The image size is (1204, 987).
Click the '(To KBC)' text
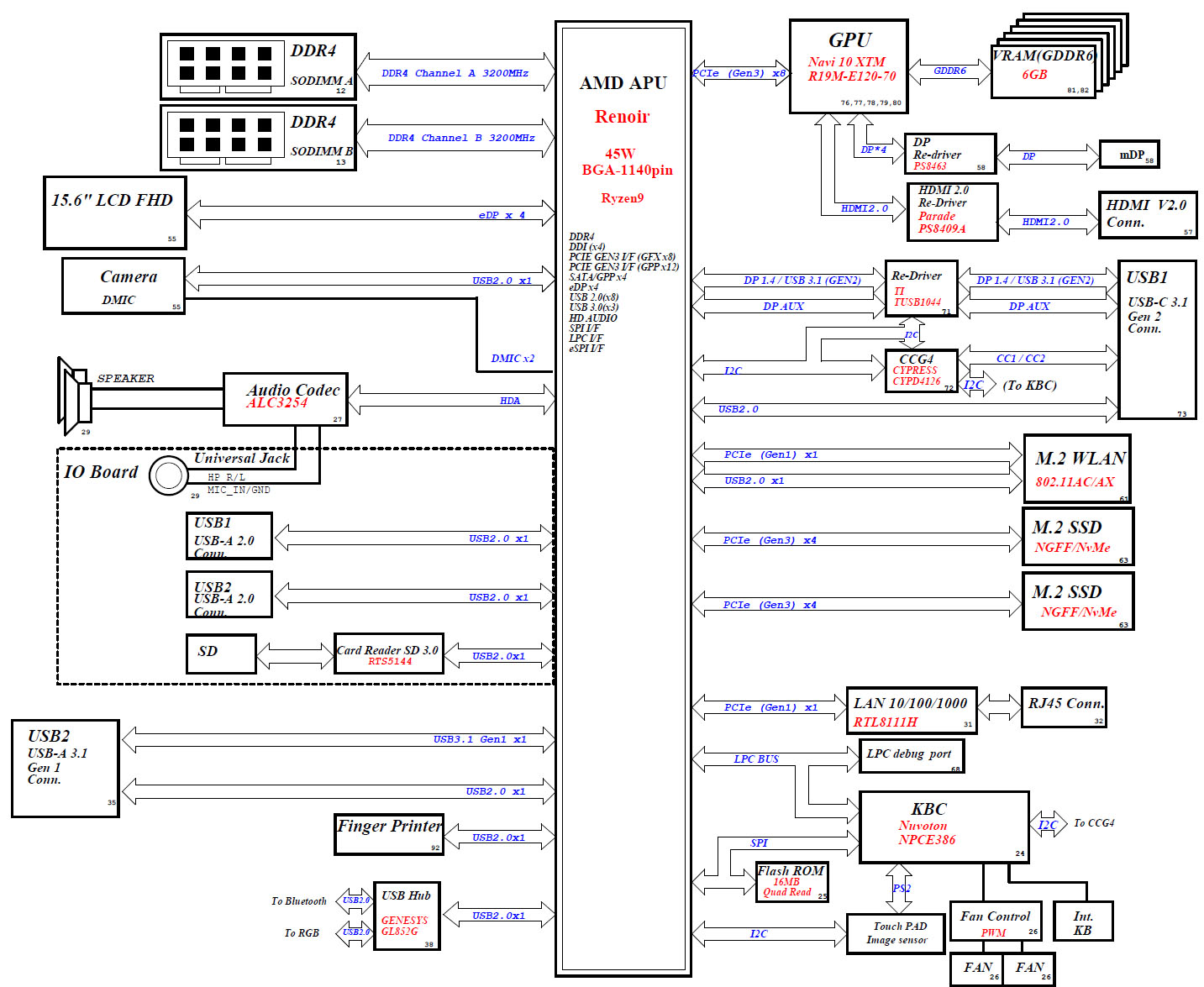point(1029,386)
